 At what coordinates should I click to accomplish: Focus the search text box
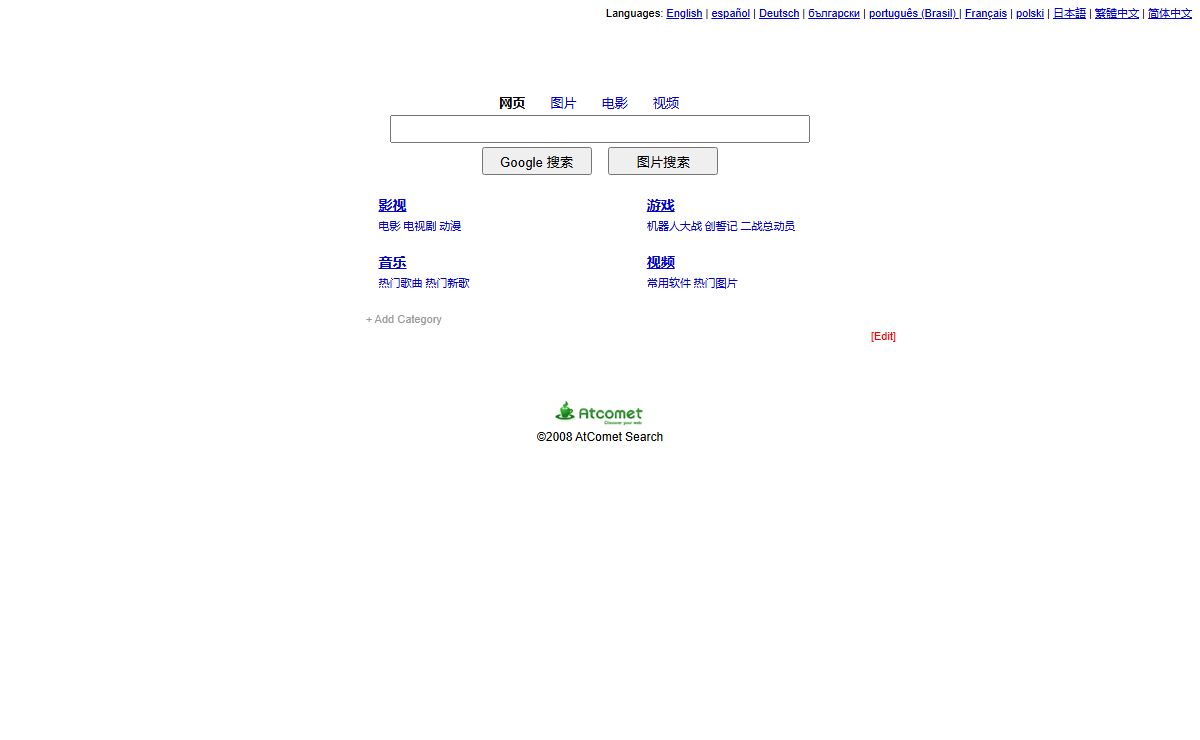point(600,129)
